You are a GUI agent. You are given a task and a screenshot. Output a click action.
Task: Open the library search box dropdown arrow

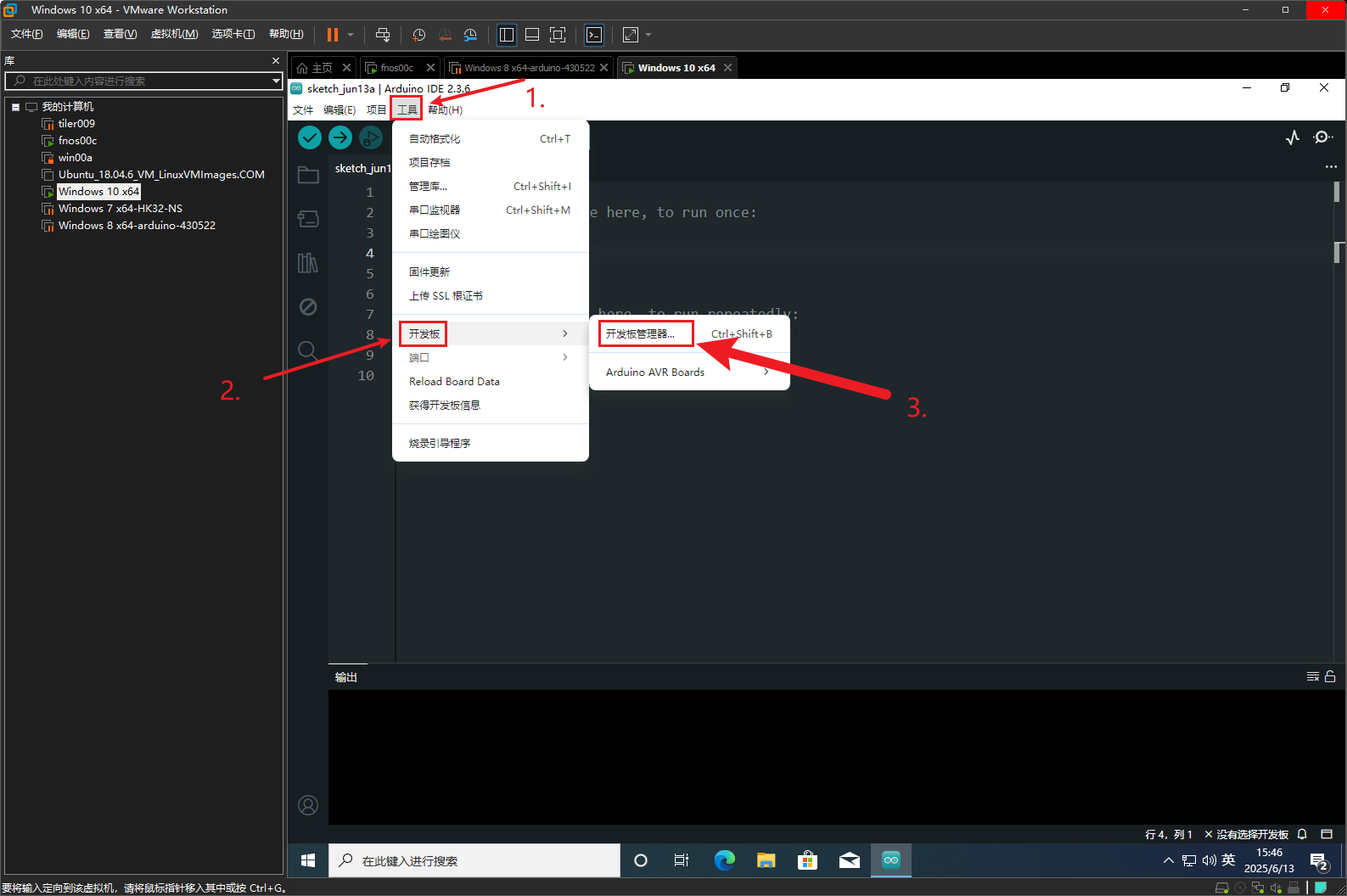click(276, 81)
